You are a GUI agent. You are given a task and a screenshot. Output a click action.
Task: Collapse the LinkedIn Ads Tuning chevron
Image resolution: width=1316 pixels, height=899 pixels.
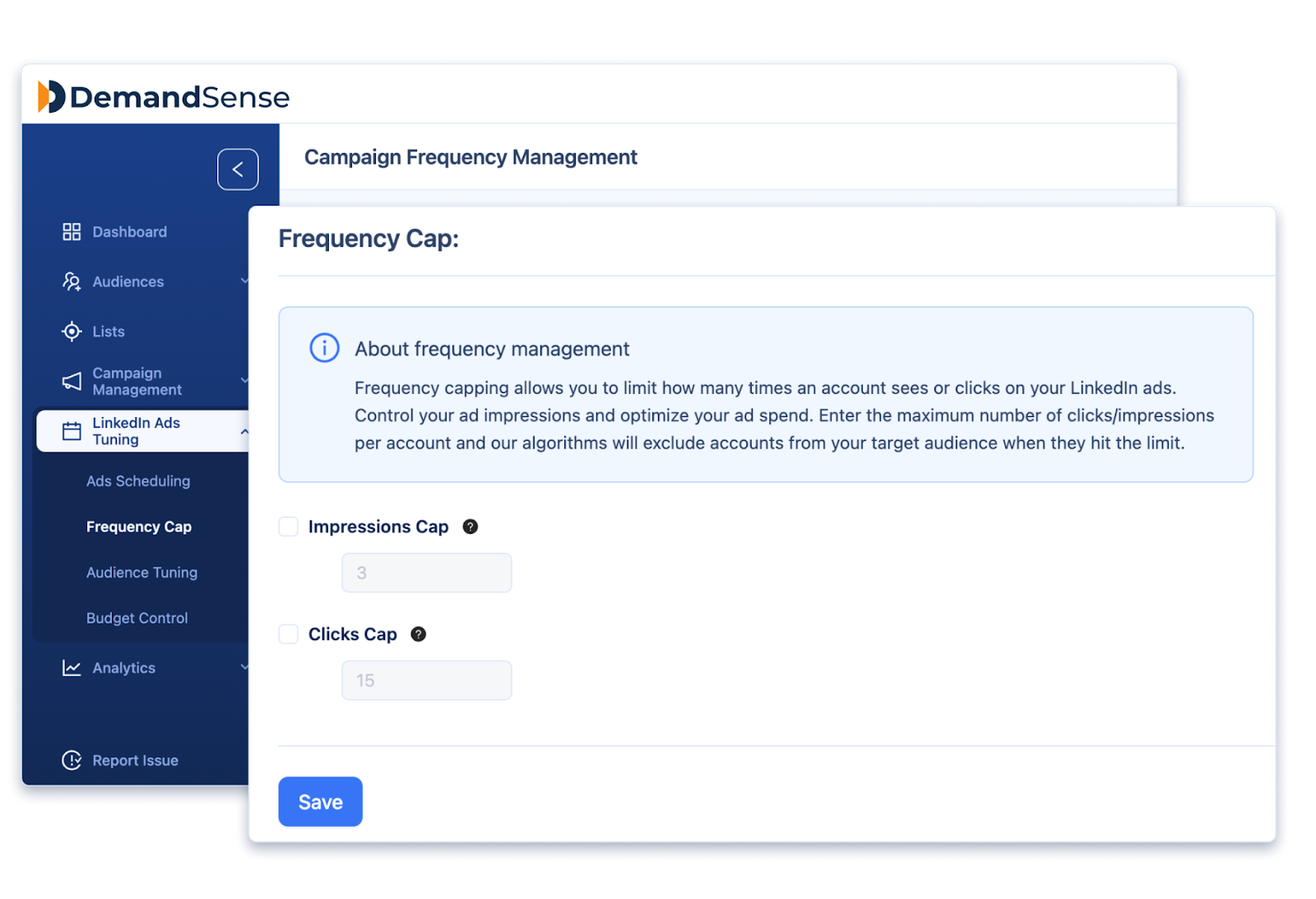point(244,431)
